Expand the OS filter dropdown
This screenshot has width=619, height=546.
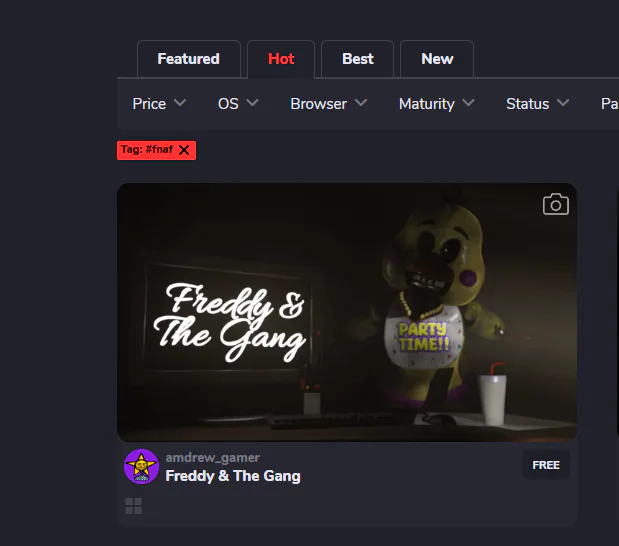point(238,104)
